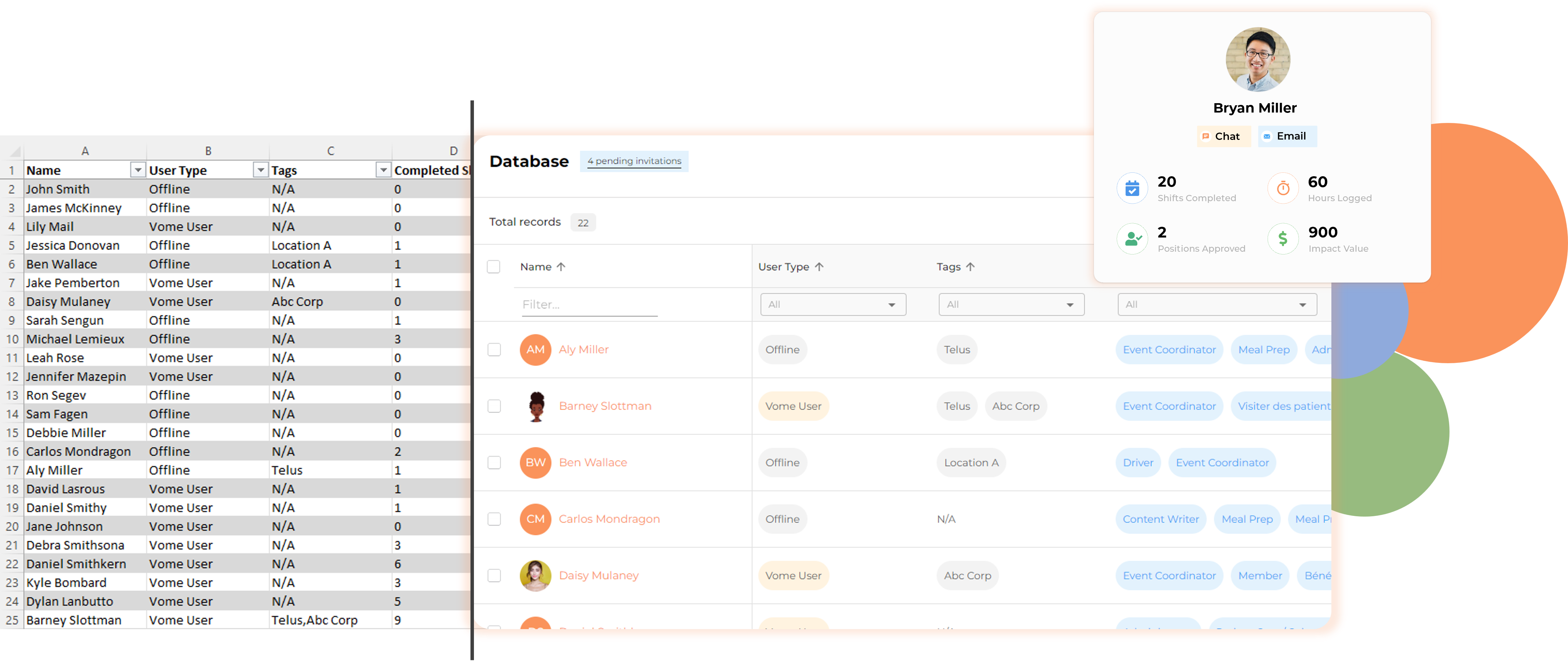1568x662 pixels.
Task: Click the Name filter input field
Action: tap(589, 304)
